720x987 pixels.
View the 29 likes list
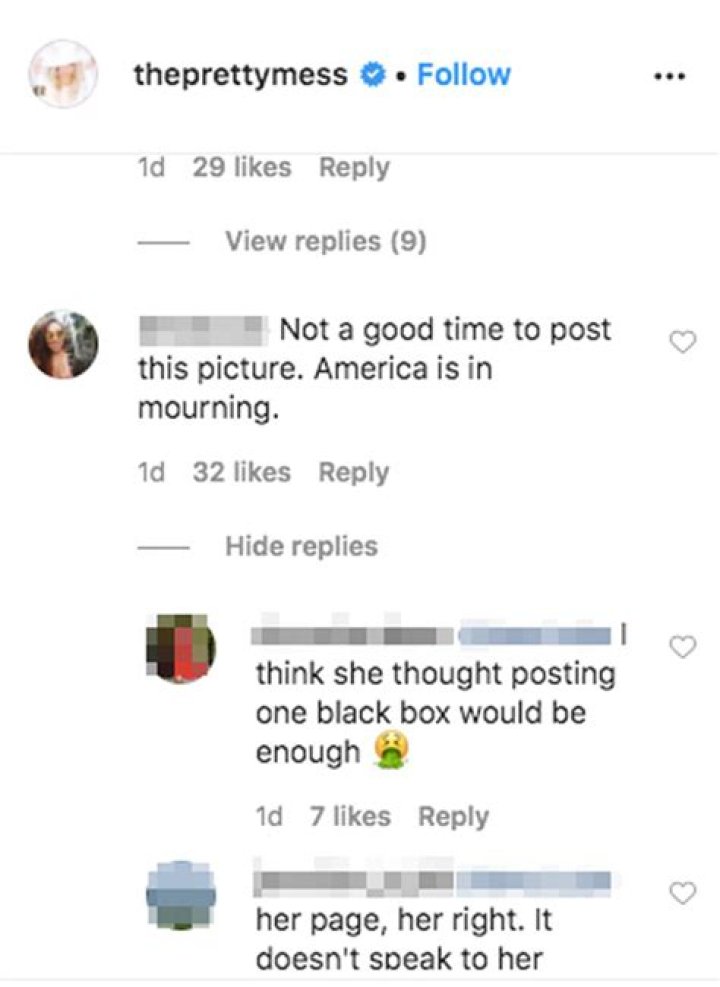click(x=242, y=167)
